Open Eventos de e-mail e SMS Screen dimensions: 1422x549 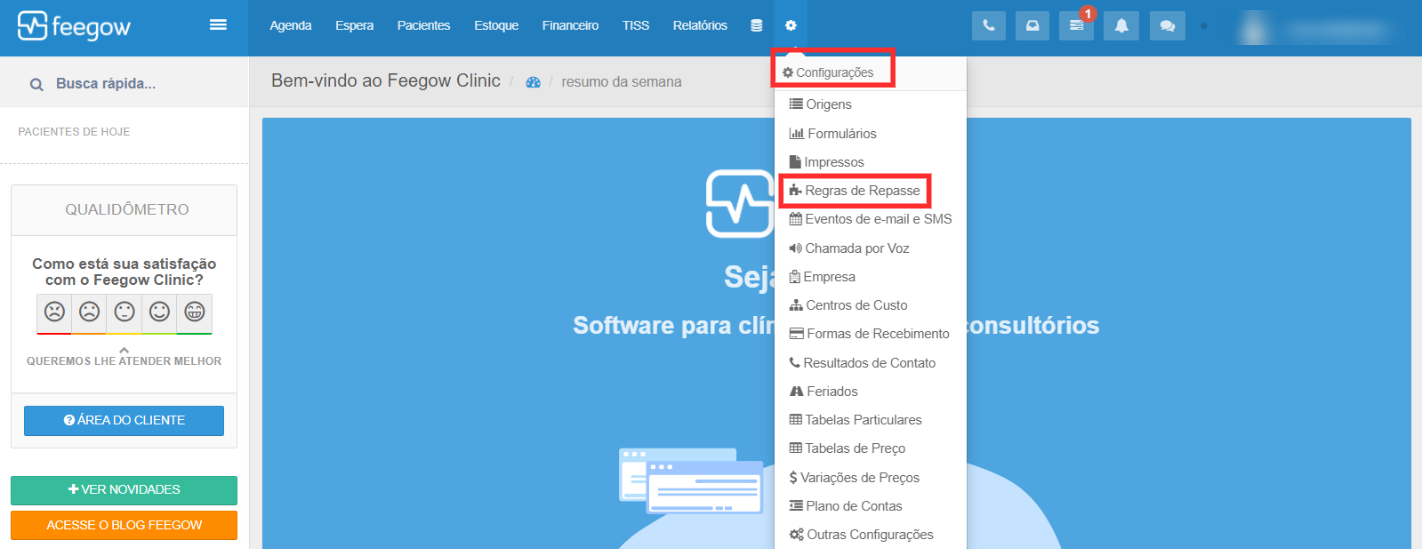point(871,219)
